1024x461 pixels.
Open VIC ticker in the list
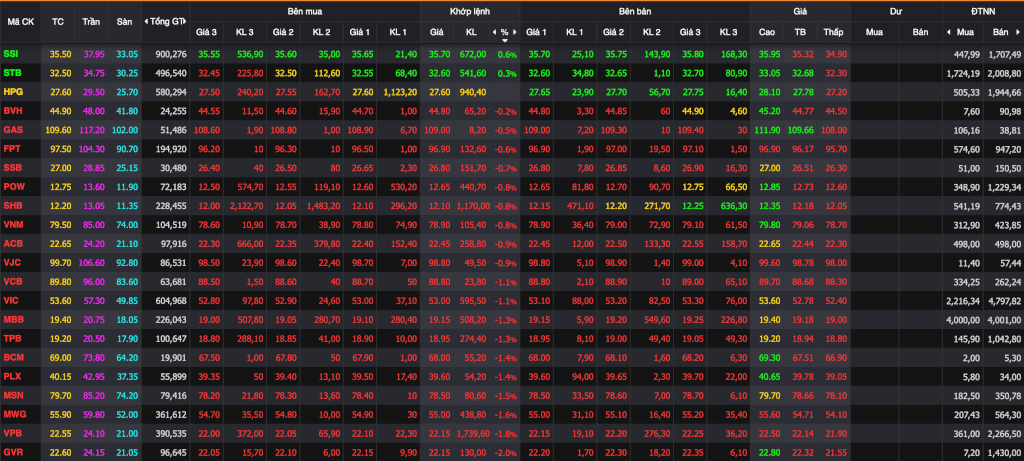10,300
